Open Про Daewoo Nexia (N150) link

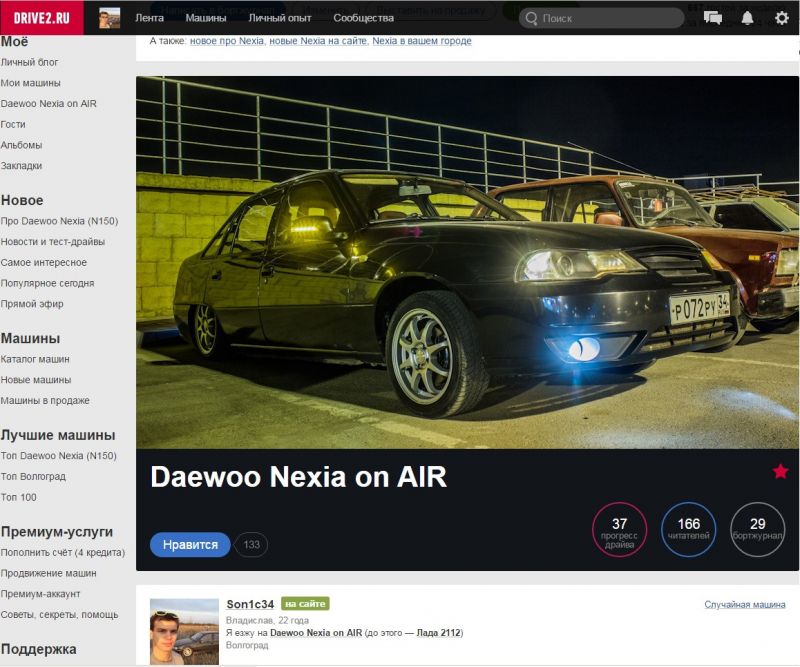pos(59,221)
